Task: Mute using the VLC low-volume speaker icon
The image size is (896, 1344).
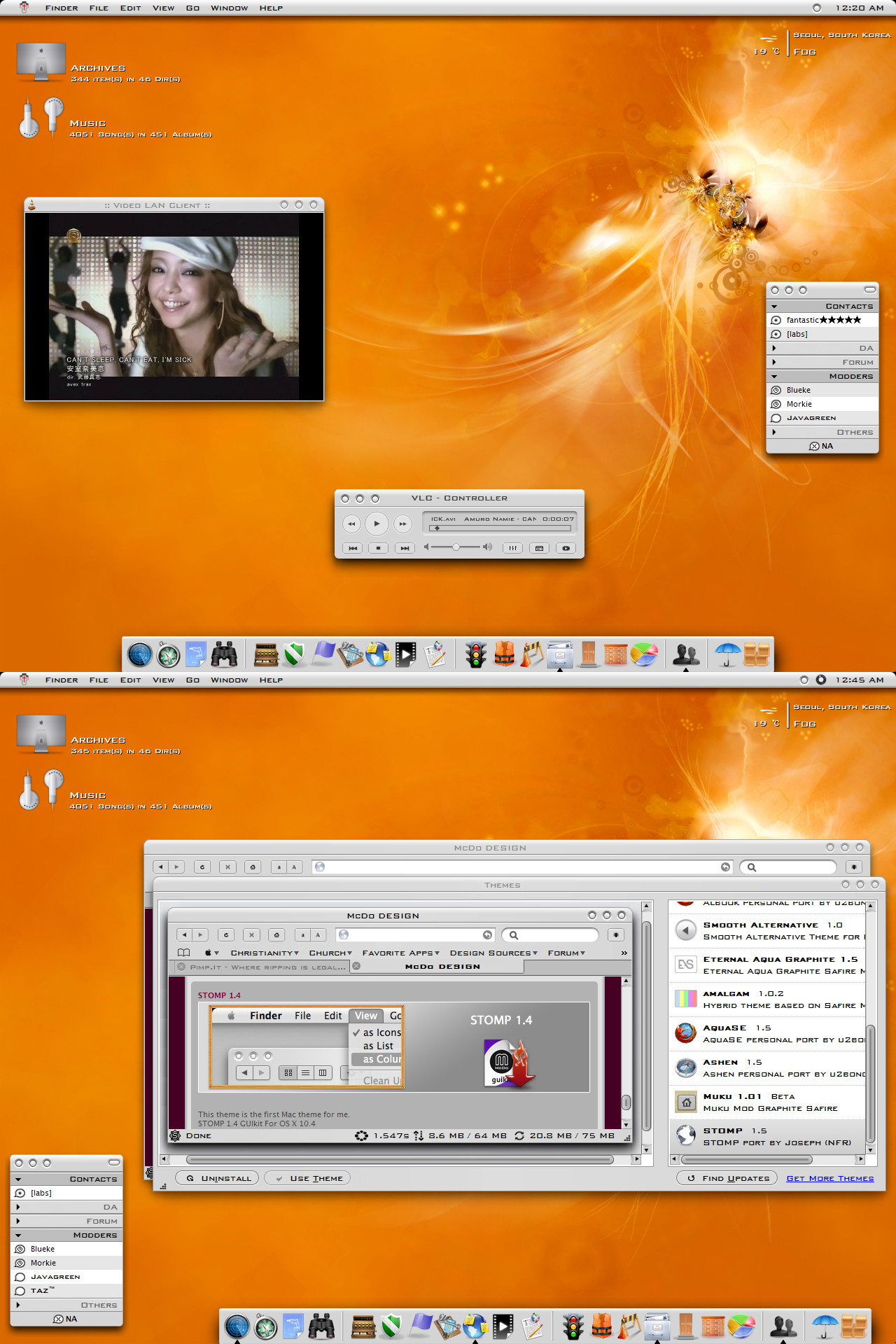Action: point(426,547)
